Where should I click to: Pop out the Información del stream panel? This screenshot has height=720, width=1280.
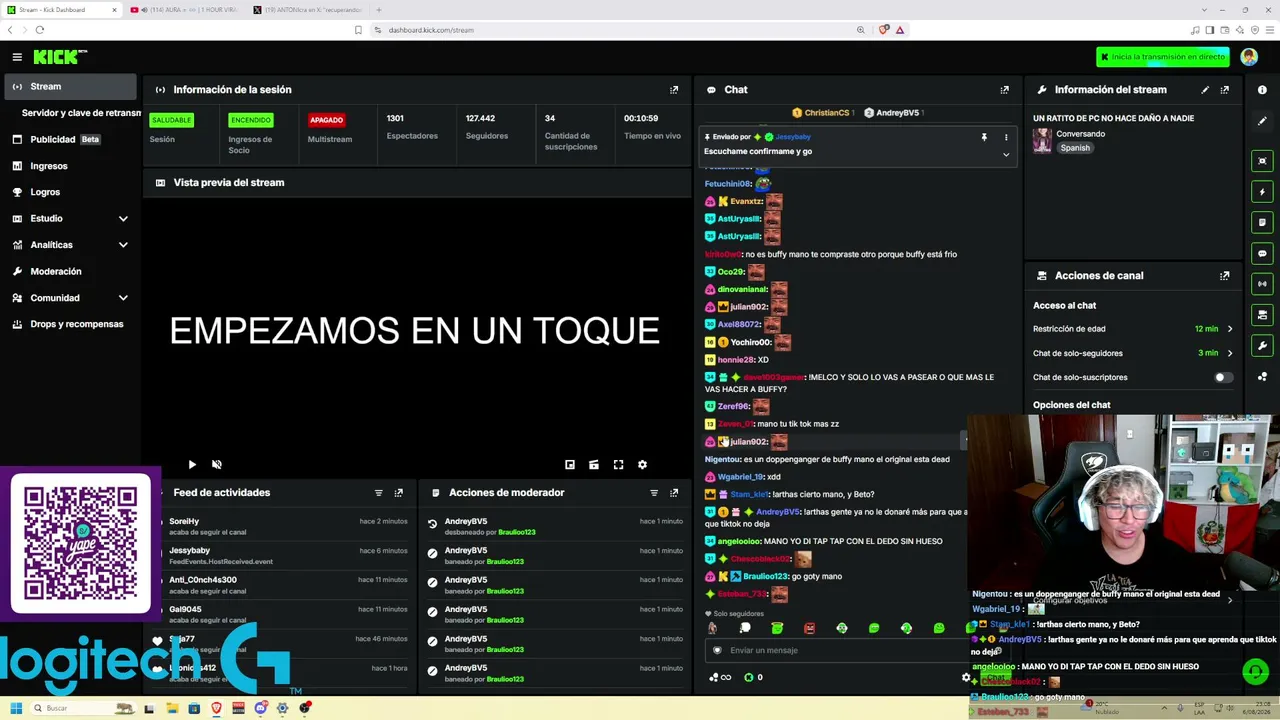pos(1225,90)
